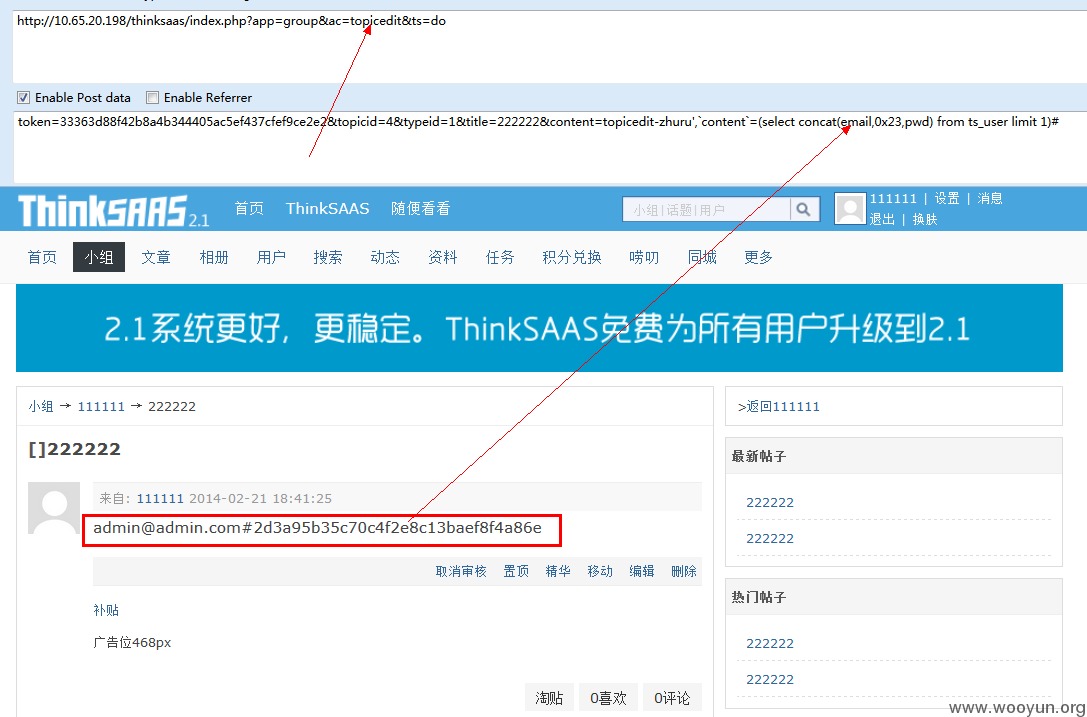Click the 置顶 pin action
The height and width of the screenshot is (717, 1087).
(516, 571)
